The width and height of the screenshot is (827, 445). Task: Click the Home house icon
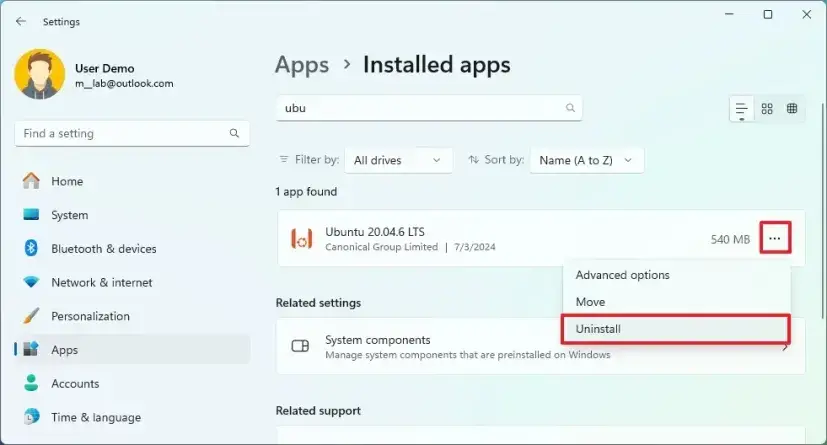tap(31, 181)
